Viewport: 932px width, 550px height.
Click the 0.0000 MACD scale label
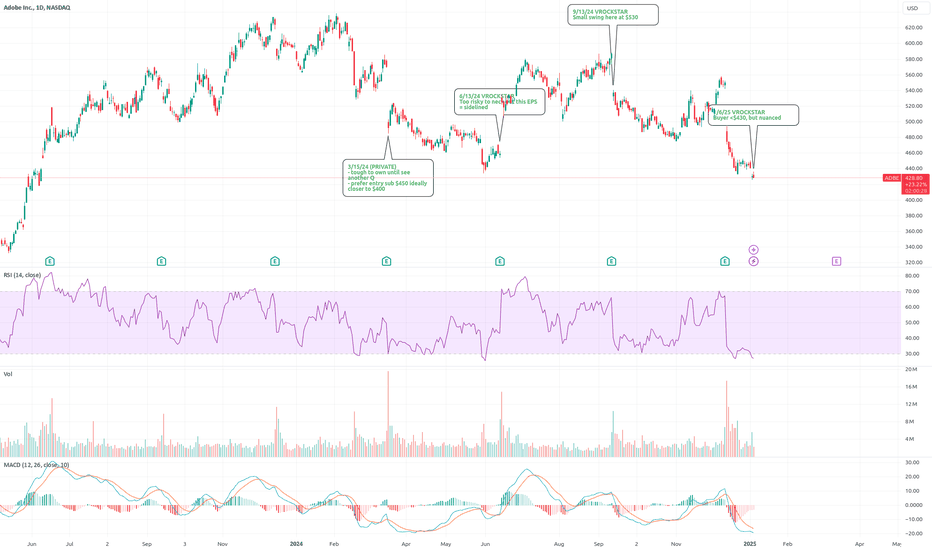913,505
